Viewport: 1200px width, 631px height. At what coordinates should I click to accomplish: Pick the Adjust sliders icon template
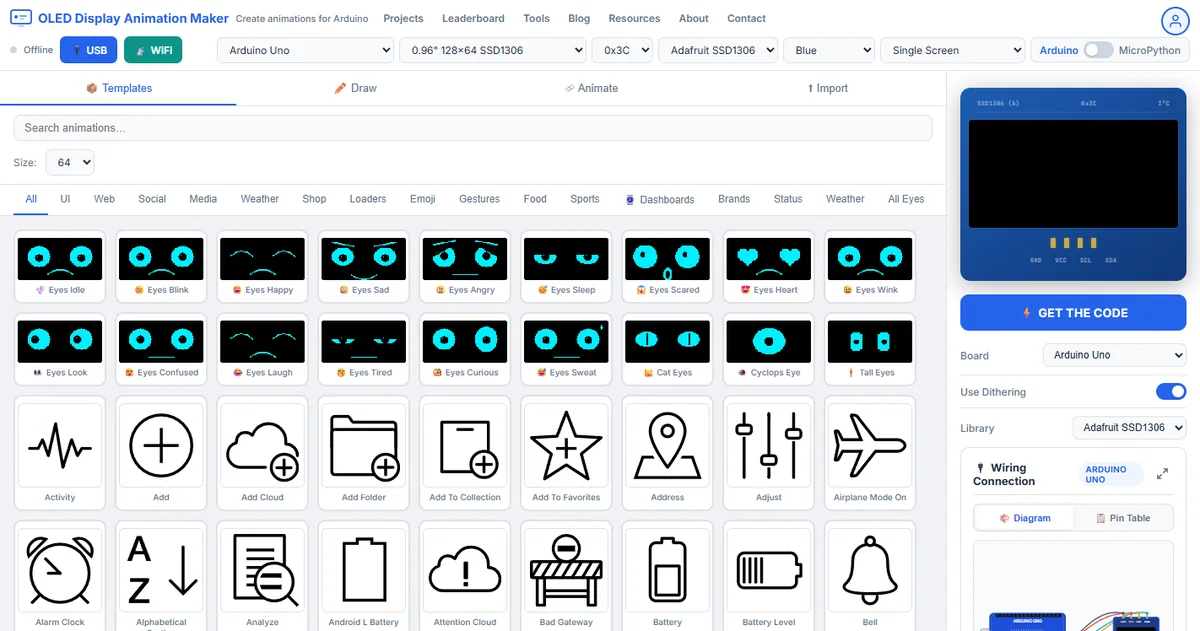tap(769, 453)
